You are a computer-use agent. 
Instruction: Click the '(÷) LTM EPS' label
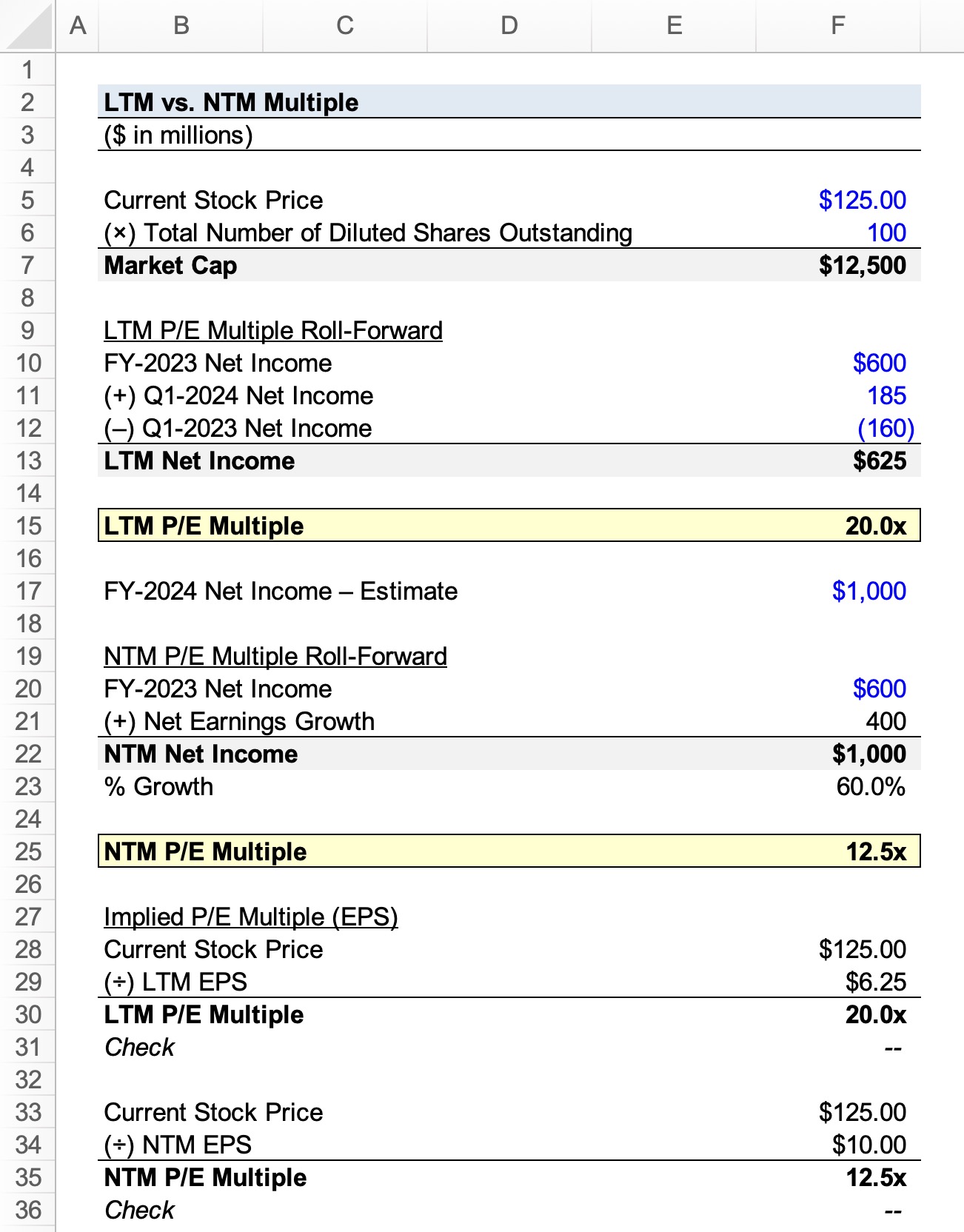coord(175,982)
